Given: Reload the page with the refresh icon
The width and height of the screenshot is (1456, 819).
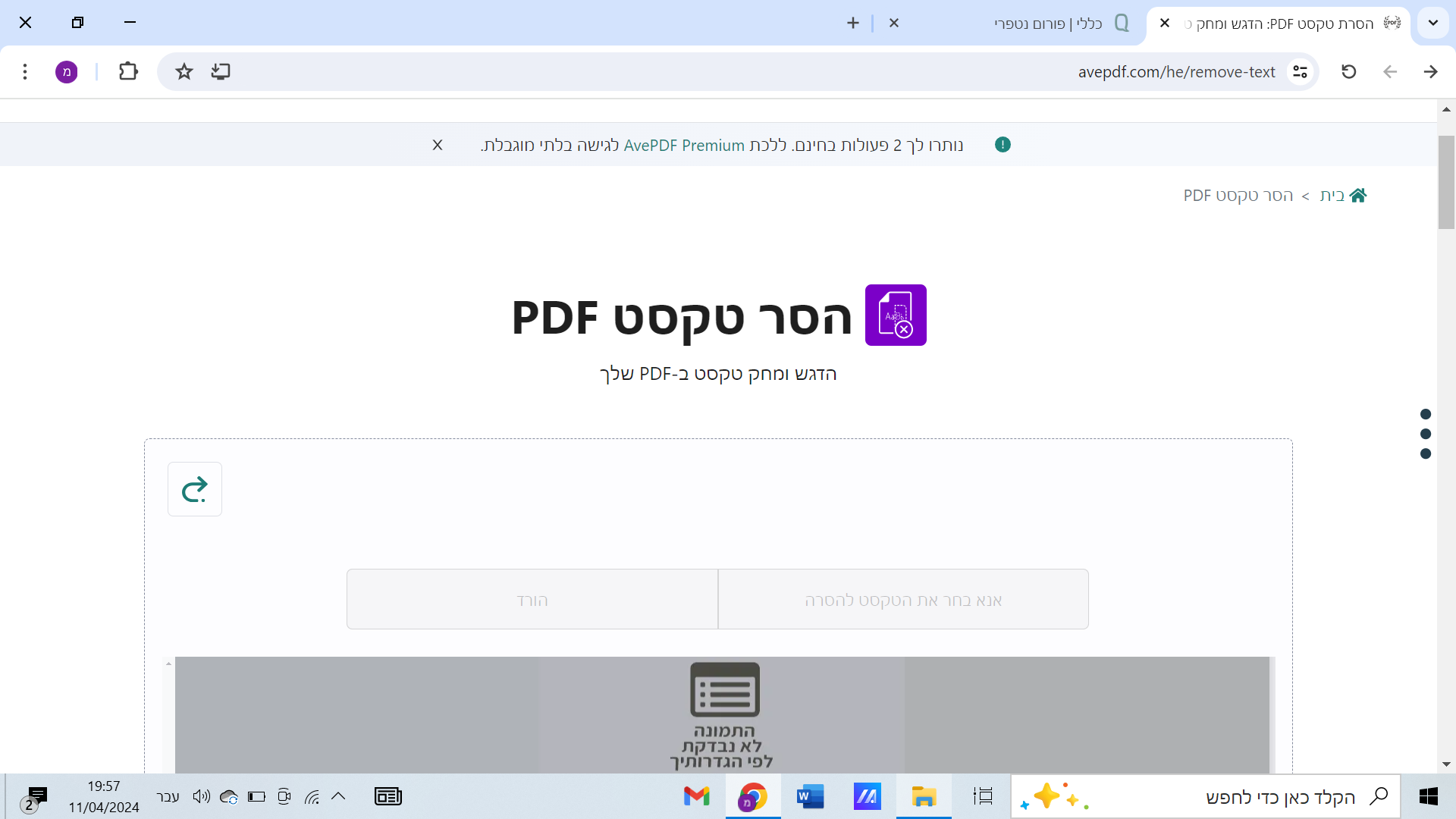Looking at the screenshot, I should pos(1348,72).
